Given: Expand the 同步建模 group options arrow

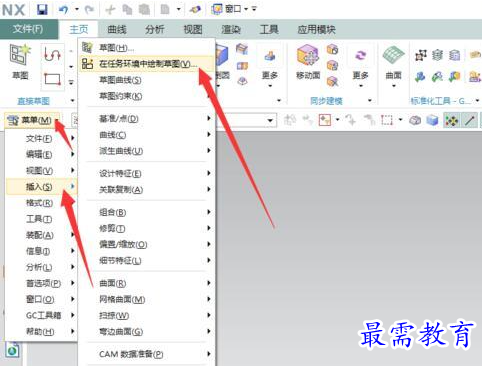Looking at the screenshot, I should (370, 100).
